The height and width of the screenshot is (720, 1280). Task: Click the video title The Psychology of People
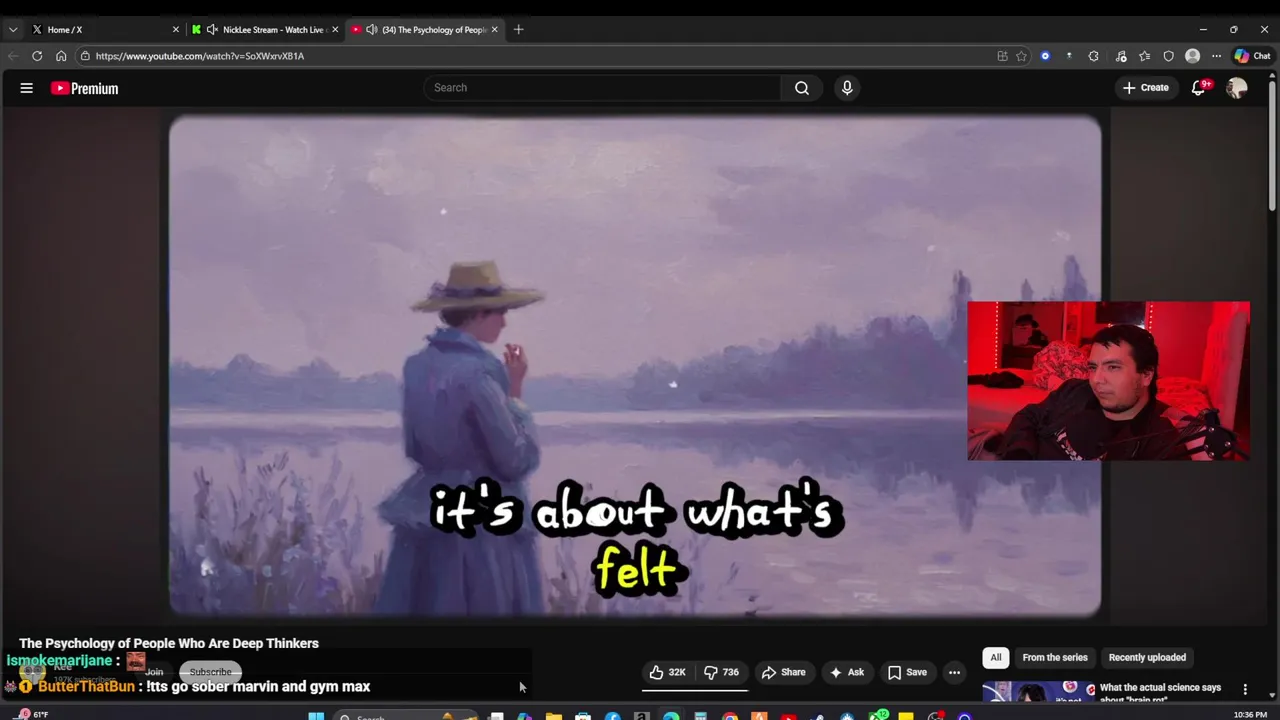[169, 643]
